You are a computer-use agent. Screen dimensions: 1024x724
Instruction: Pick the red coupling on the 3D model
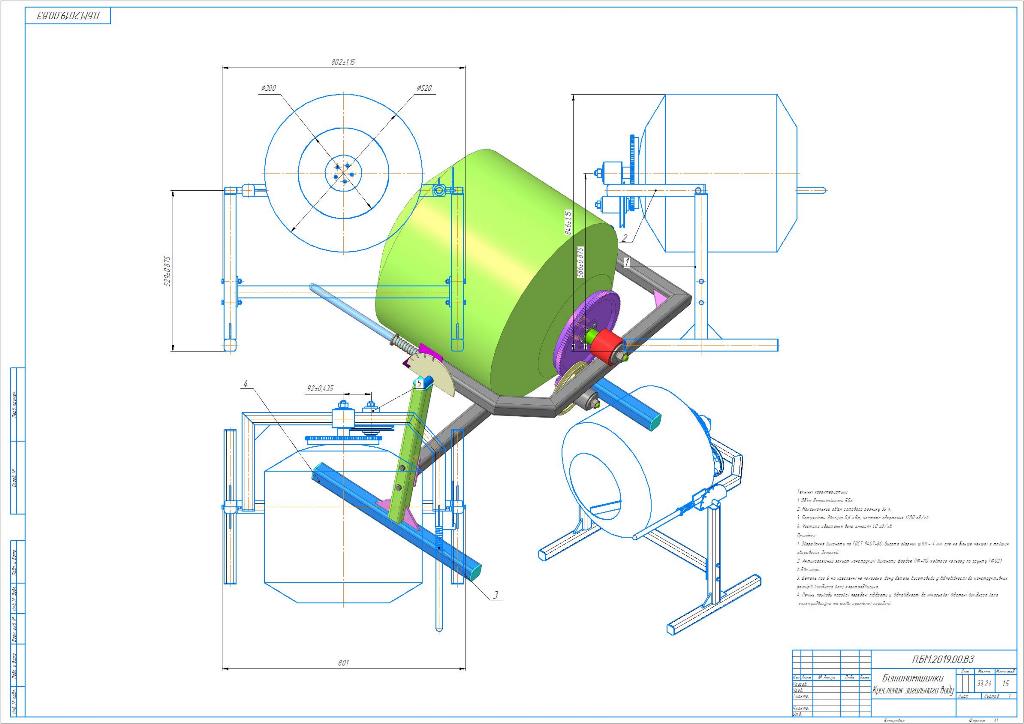click(607, 345)
